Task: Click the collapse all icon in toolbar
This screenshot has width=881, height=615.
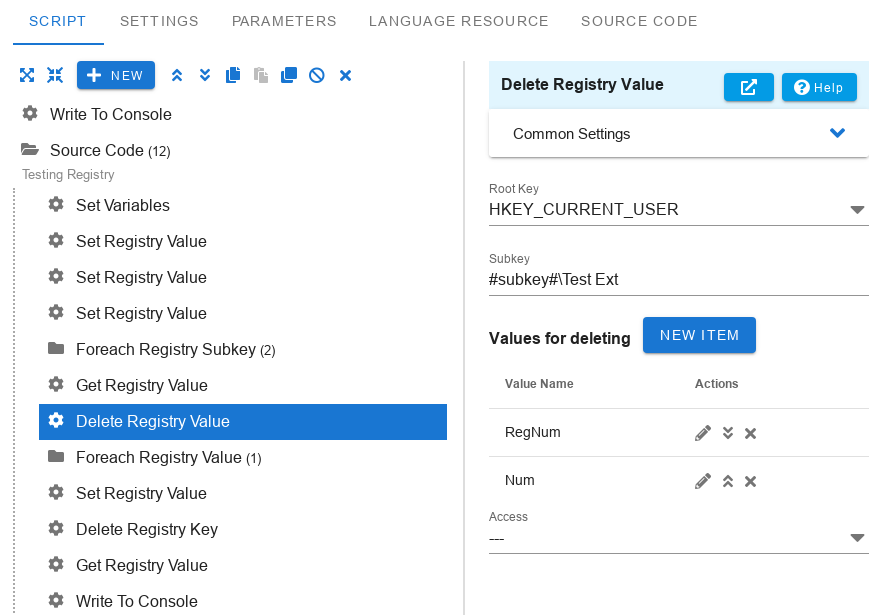Action: (x=55, y=75)
